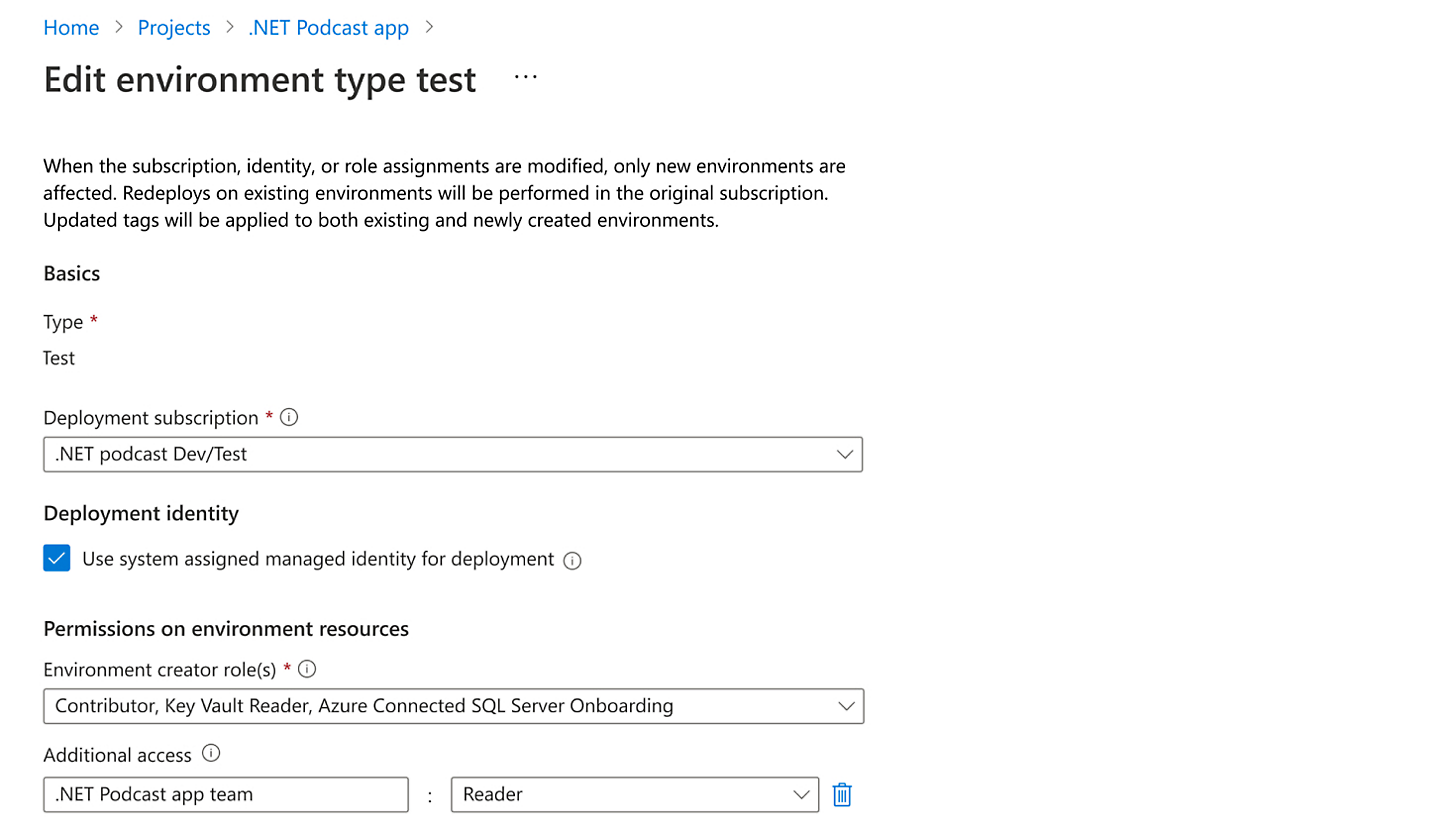Click the chevron arrow in Deployment subscription box

click(845, 455)
